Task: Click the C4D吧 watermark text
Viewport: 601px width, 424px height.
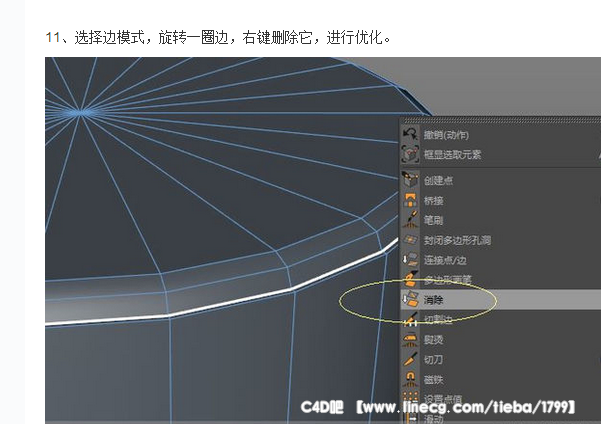Action: coord(324,407)
